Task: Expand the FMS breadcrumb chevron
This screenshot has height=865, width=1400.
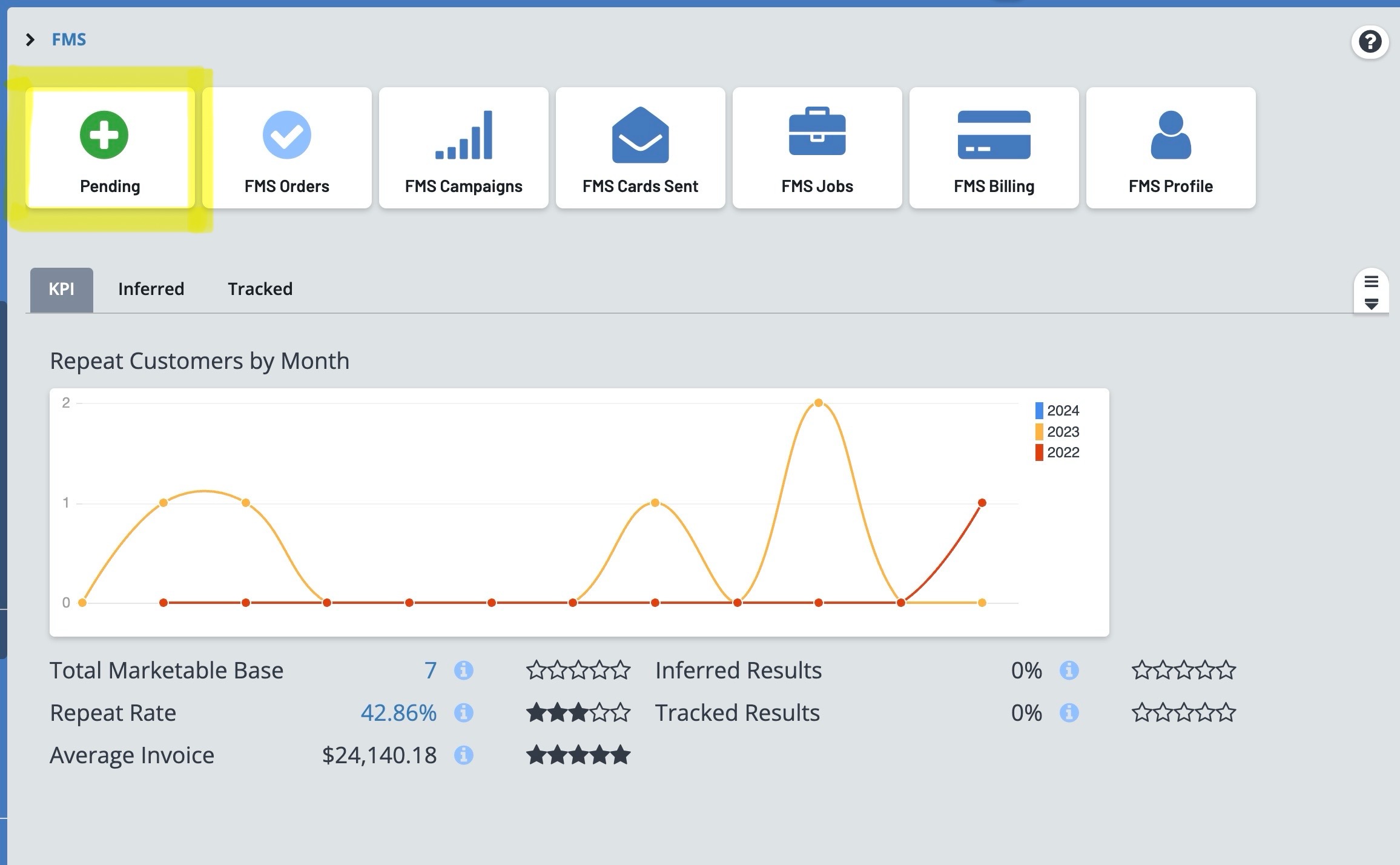Action: pyautogui.click(x=30, y=40)
